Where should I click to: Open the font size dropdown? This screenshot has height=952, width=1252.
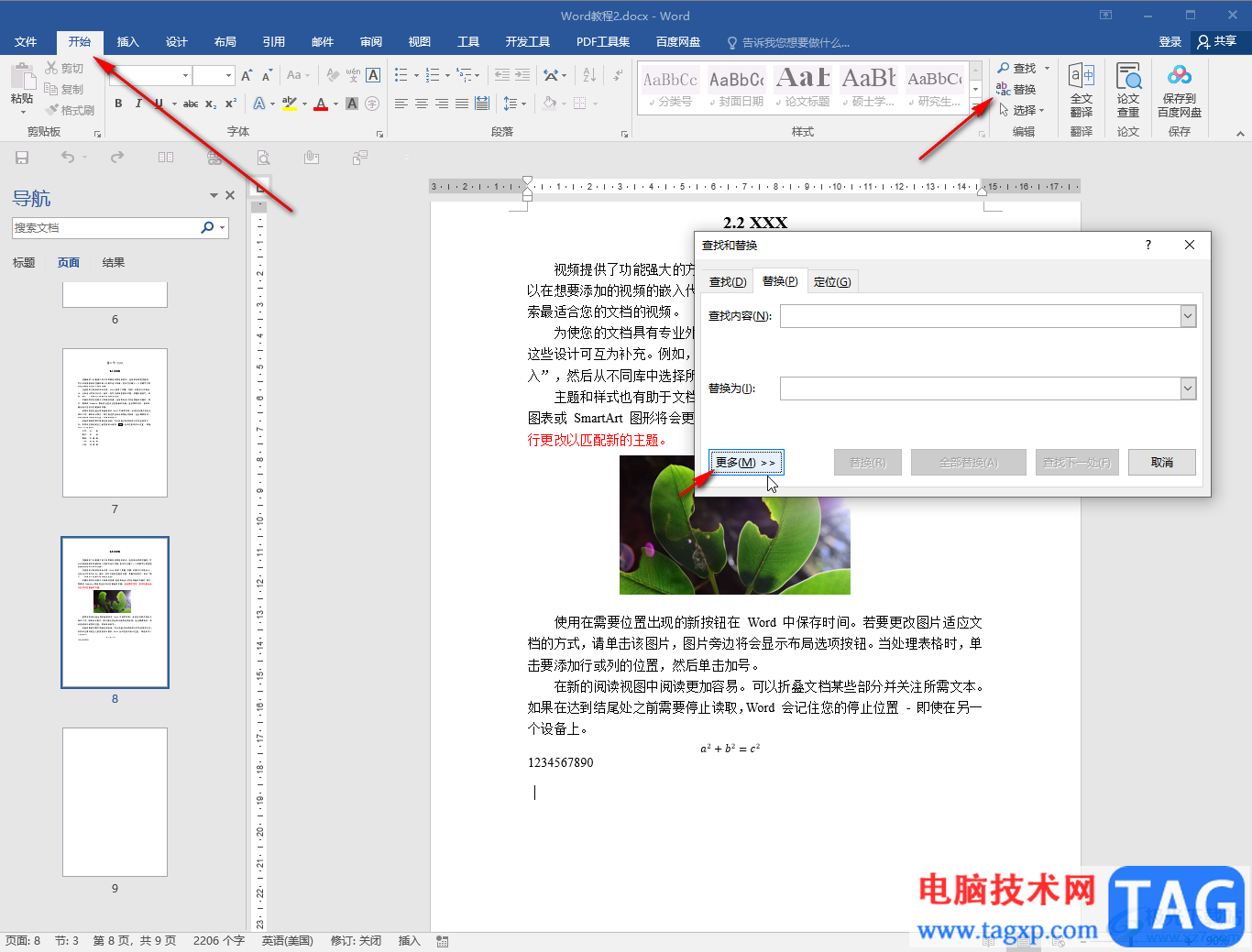click(x=229, y=75)
